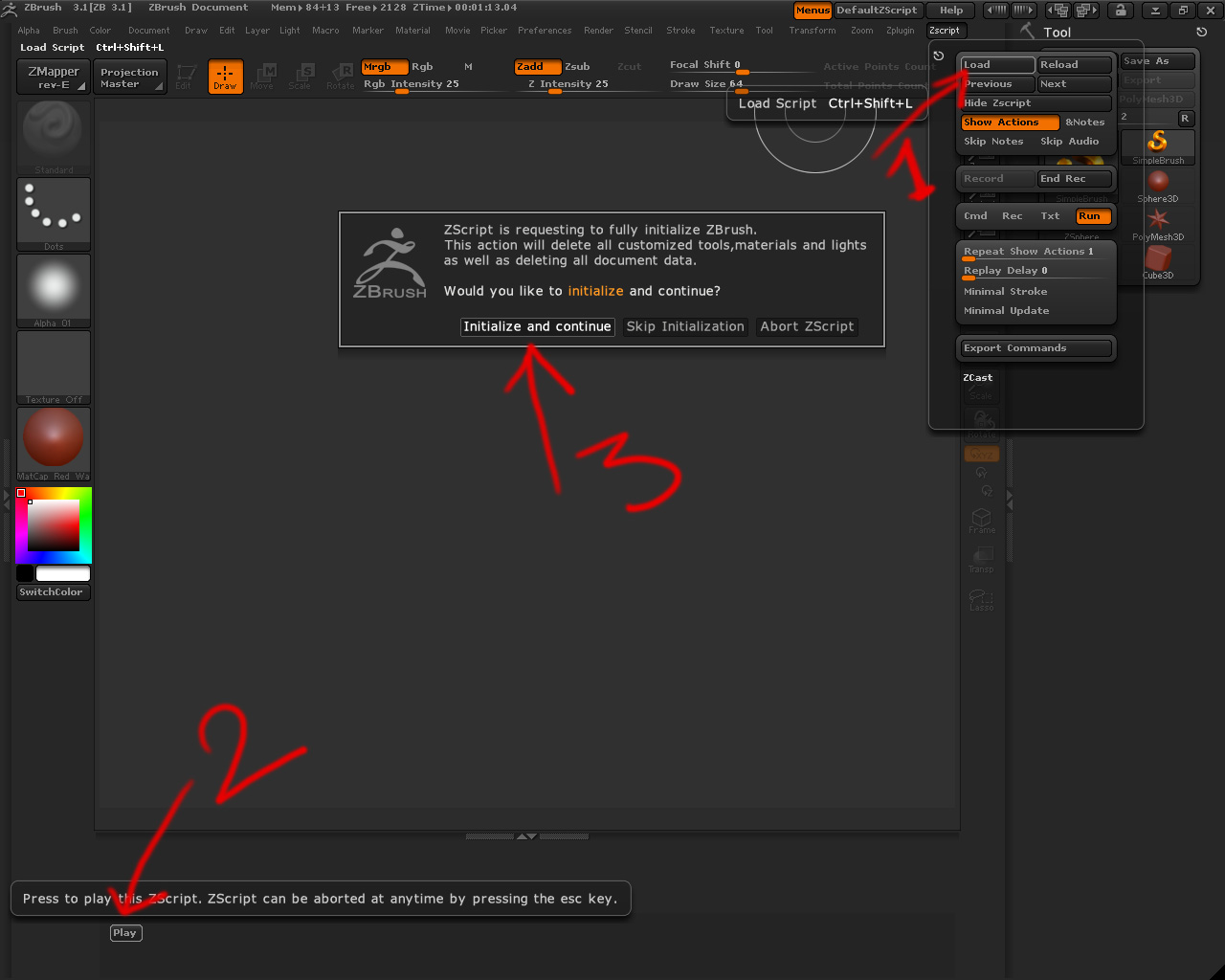This screenshot has height=980, width=1225.
Task: Click Reload in the Zscript palette
Action: pyautogui.click(x=1075, y=65)
